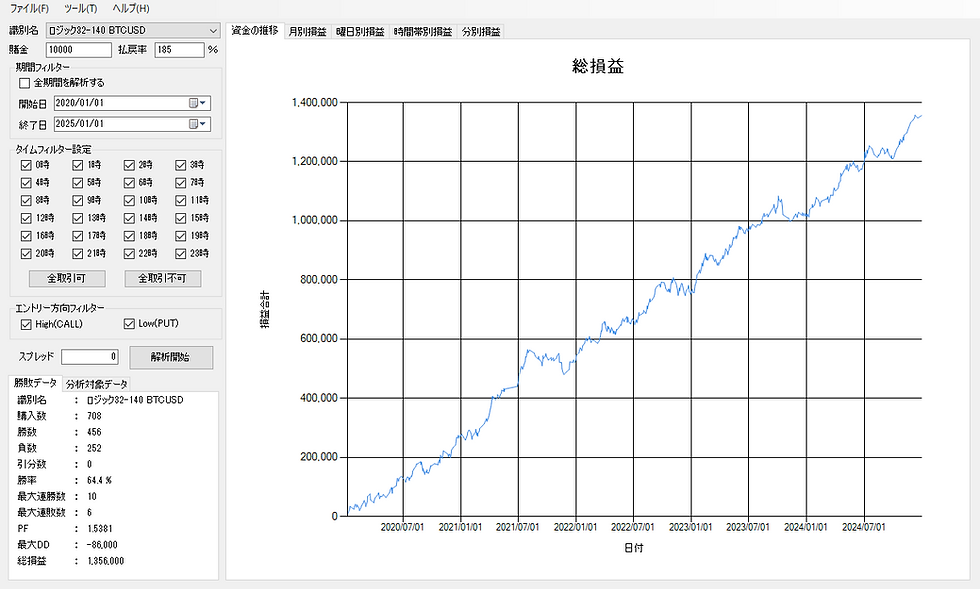Screen dimensions: 980x589
Task: Enable the 全期間を解析する checkbox
Action: tap(23, 83)
